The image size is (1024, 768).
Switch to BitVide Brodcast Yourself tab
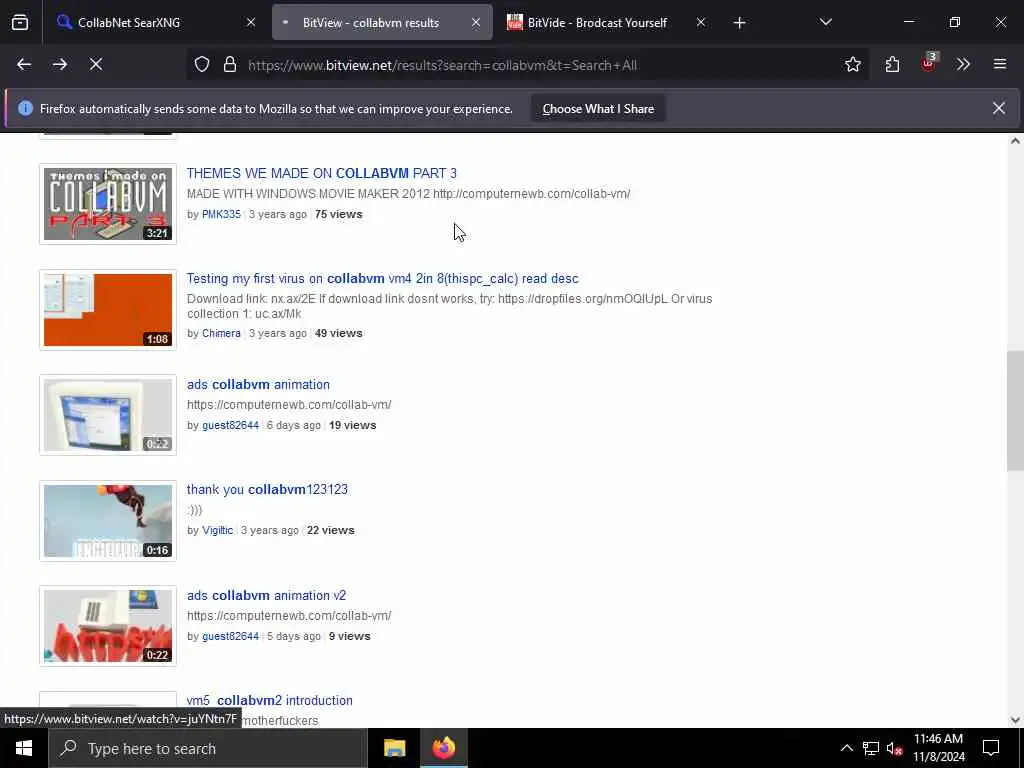(598, 22)
